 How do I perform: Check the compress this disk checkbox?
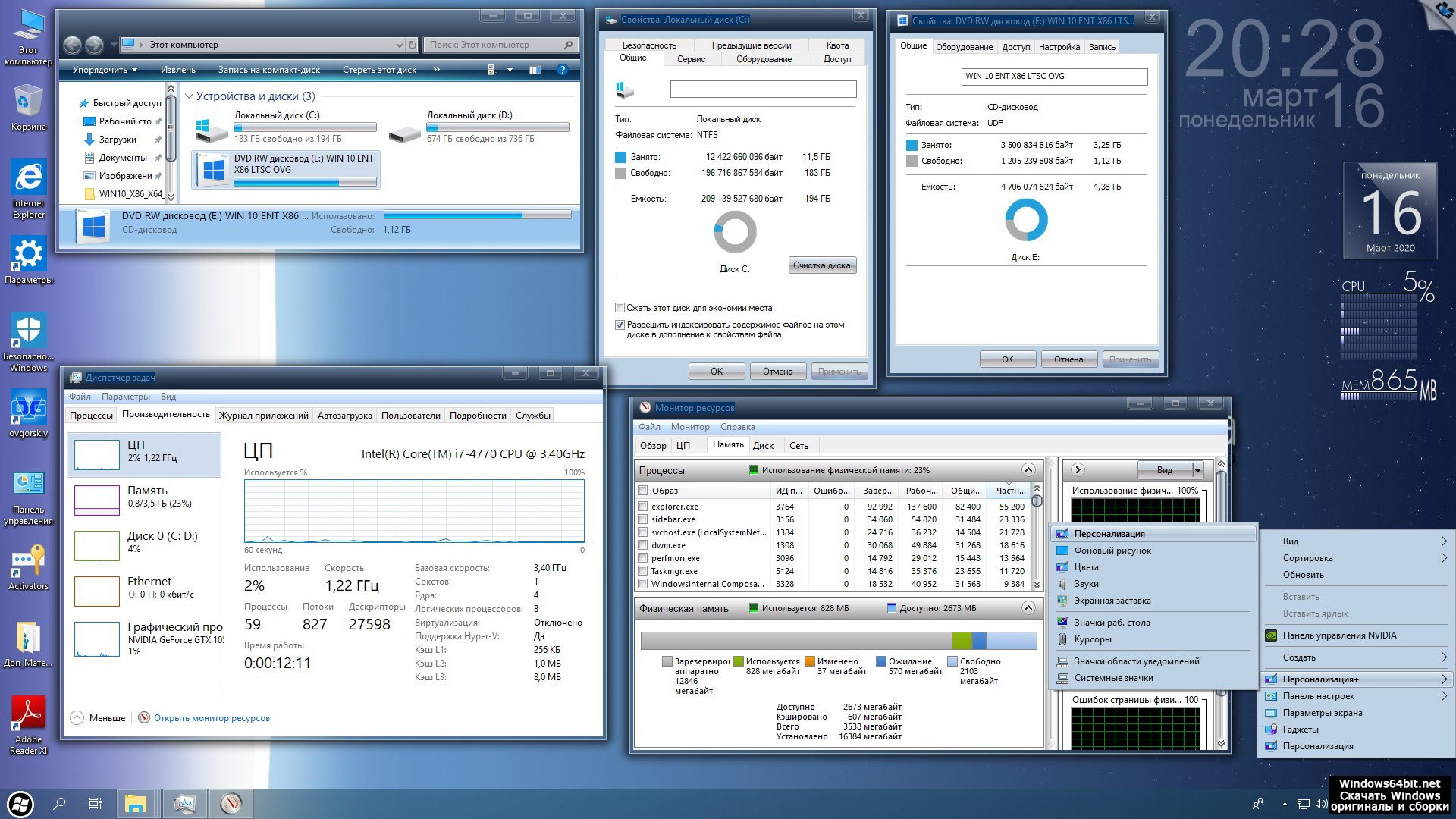(x=620, y=308)
